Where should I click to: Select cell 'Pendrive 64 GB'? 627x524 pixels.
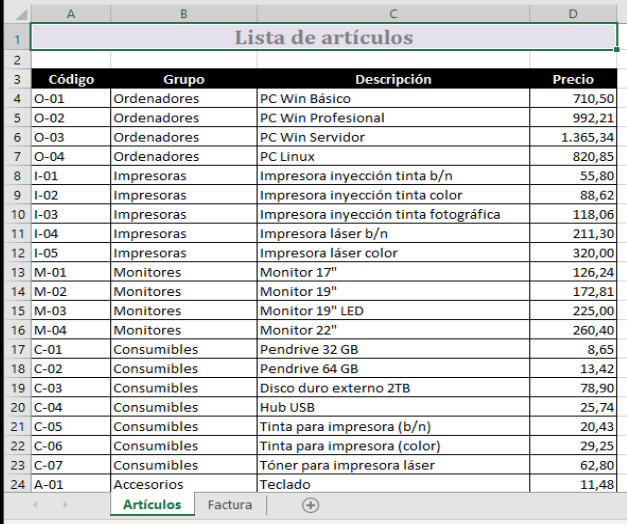point(393,368)
